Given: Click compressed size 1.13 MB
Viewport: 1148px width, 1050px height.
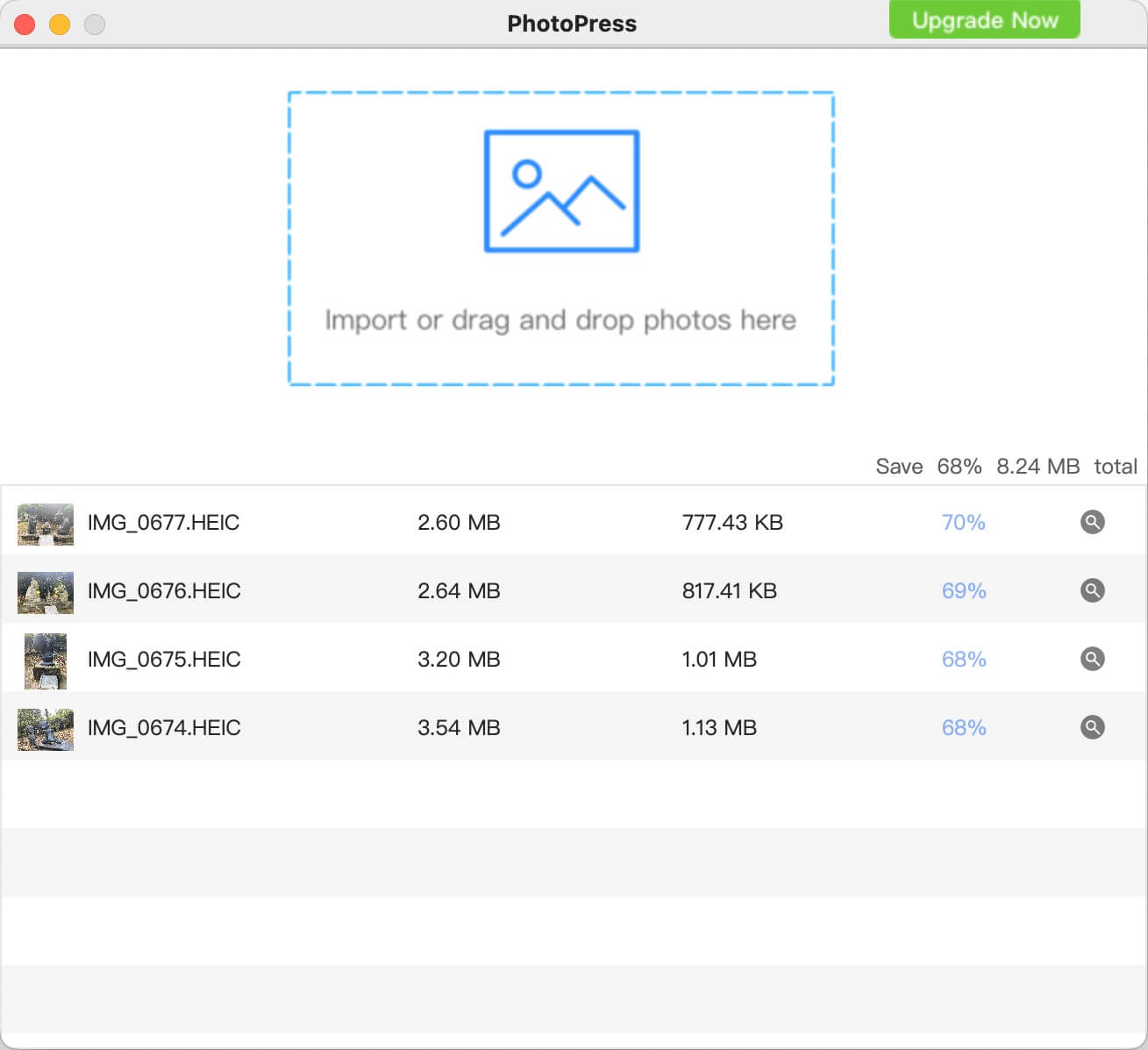Looking at the screenshot, I should coord(719,728).
